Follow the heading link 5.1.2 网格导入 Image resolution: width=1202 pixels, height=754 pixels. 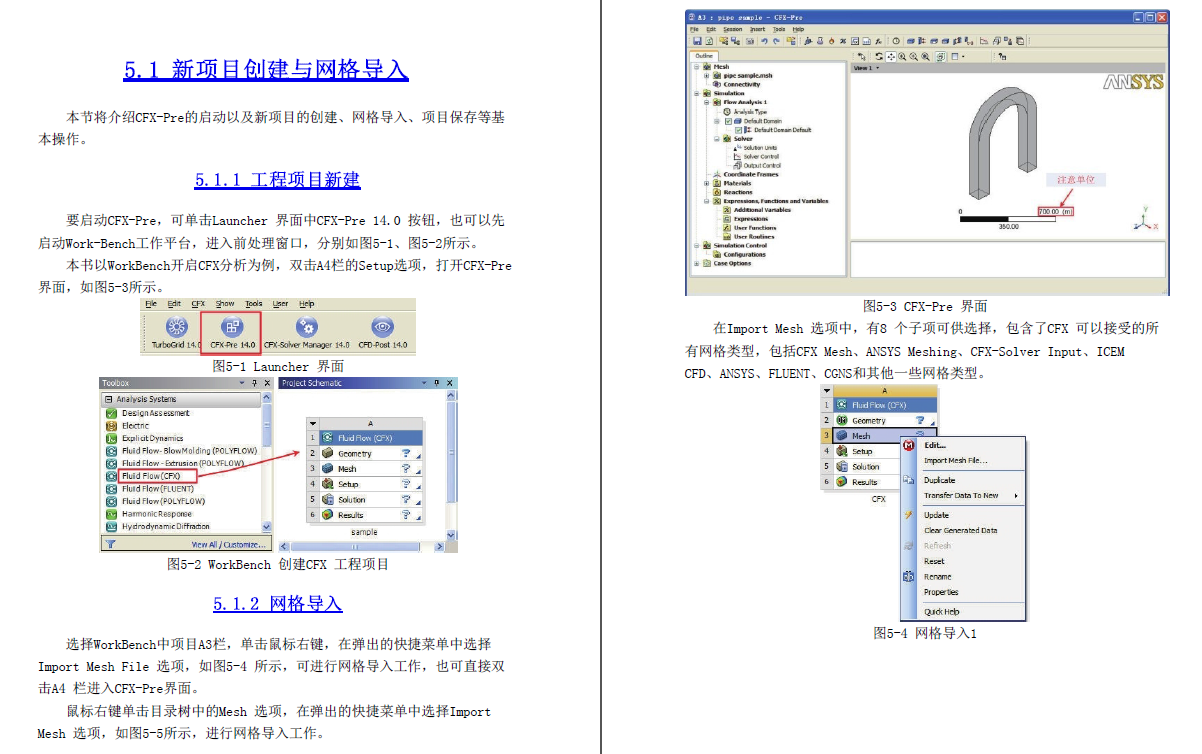click(278, 604)
